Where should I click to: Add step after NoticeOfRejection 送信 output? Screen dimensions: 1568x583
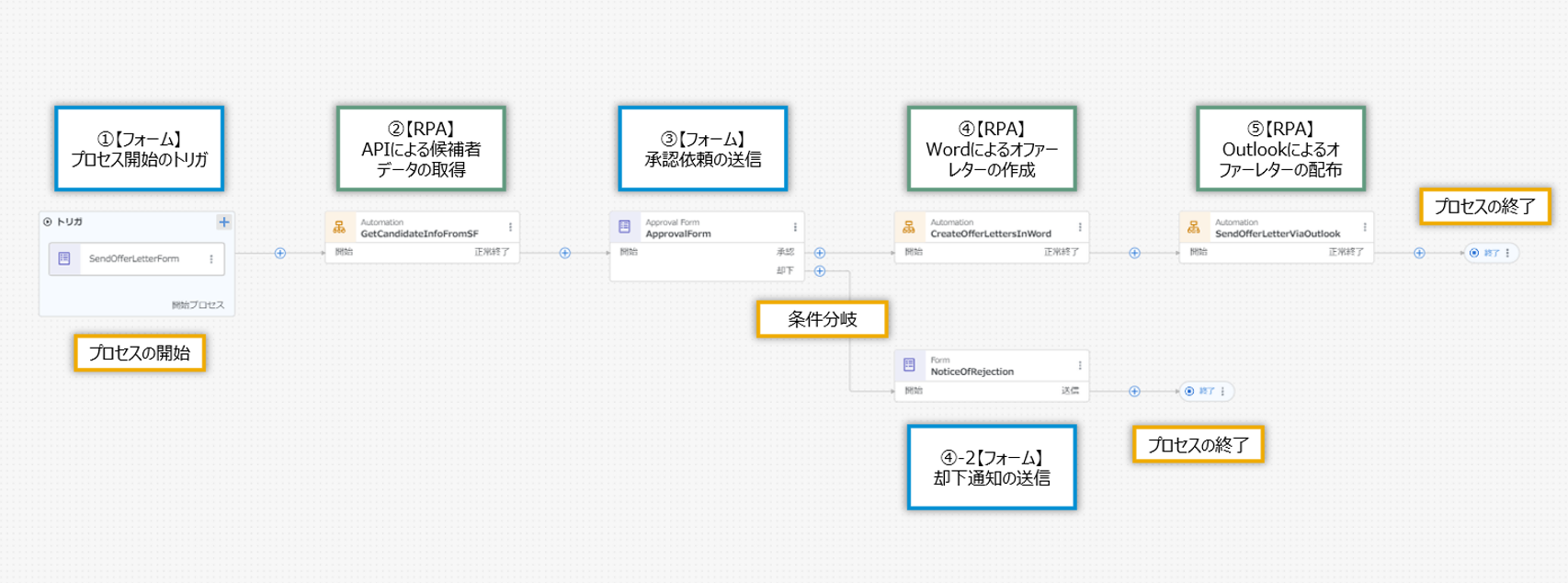coord(1134,391)
